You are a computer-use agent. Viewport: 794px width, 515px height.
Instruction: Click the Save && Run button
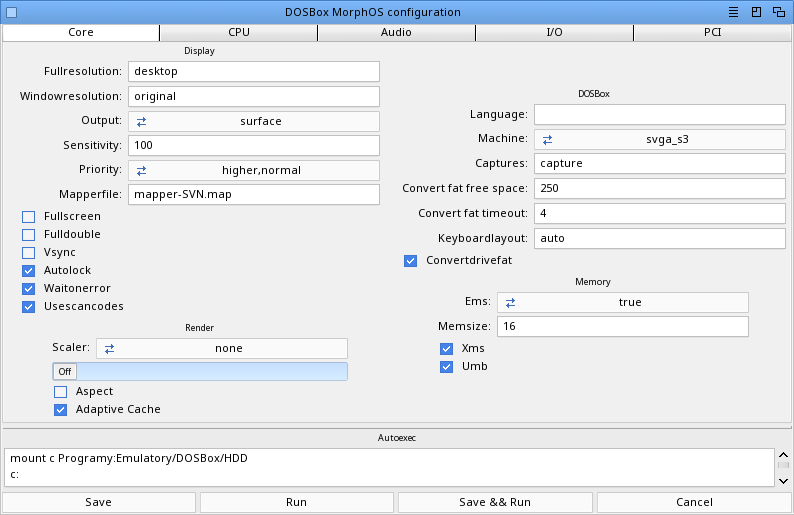coord(495,502)
